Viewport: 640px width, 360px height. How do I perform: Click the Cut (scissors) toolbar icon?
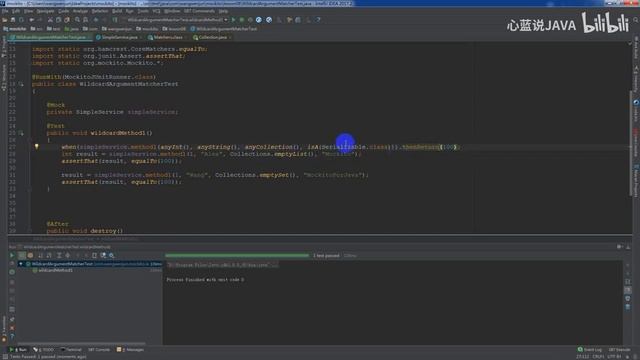50,20
